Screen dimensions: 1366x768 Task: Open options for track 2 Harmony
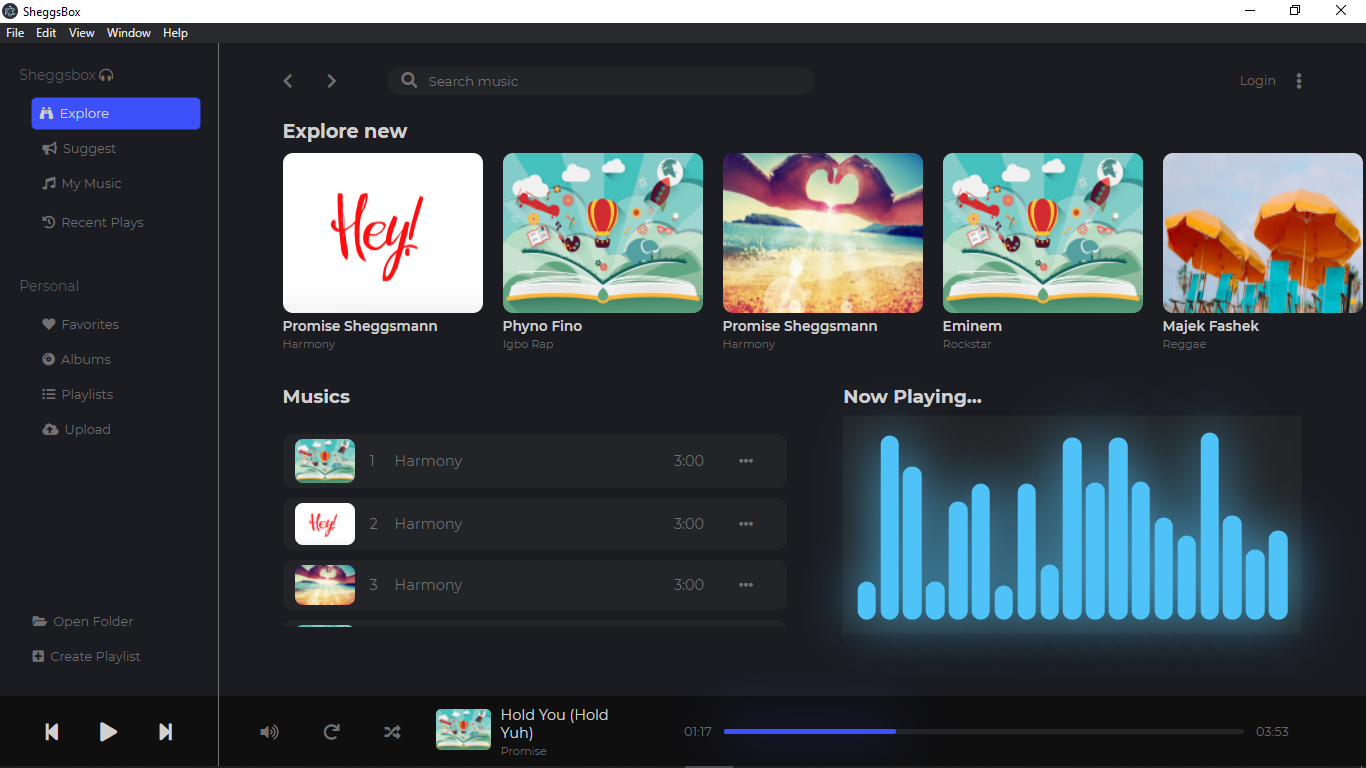click(x=746, y=524)
